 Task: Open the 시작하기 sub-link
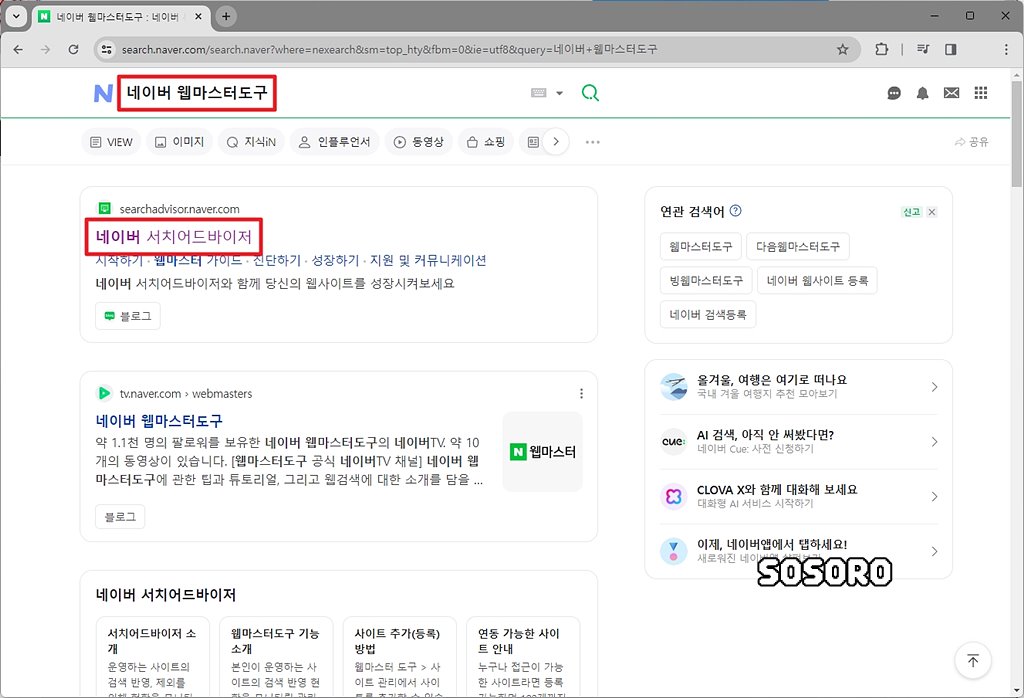pos(119,261)
